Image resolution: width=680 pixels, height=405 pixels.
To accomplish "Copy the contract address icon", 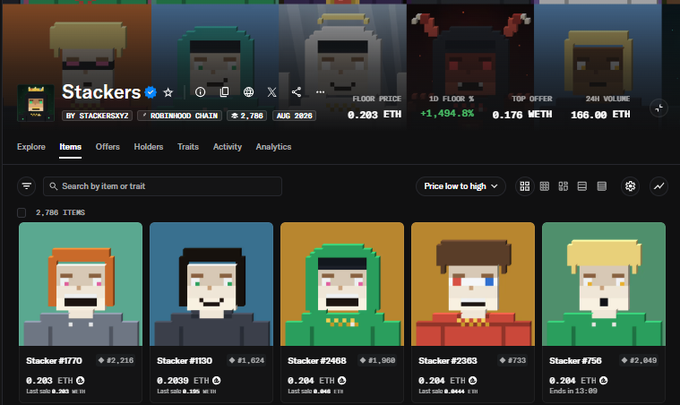I will pyautogui.click(x=224, y=92).
